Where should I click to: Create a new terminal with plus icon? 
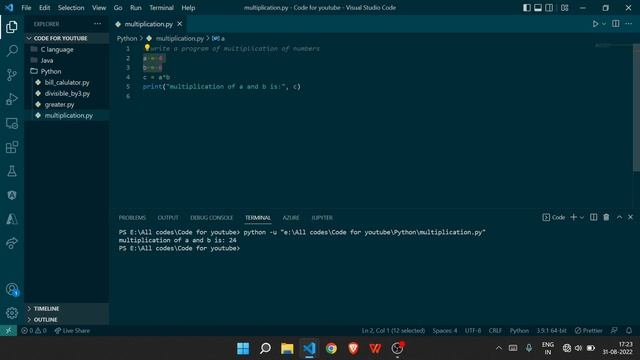click(x=573, y=218)
